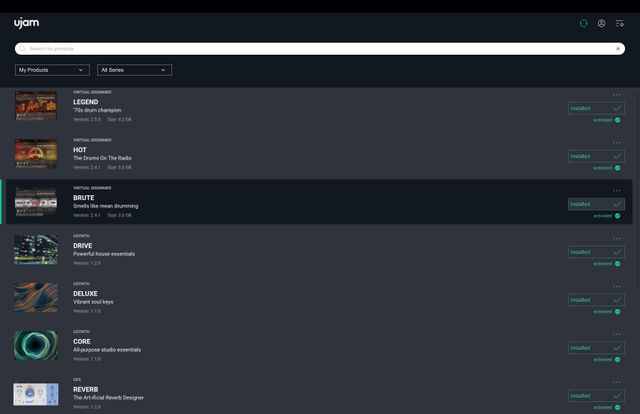
Task: Click the activated status indicator for DRIVE
Action: (x=617, y=264)
